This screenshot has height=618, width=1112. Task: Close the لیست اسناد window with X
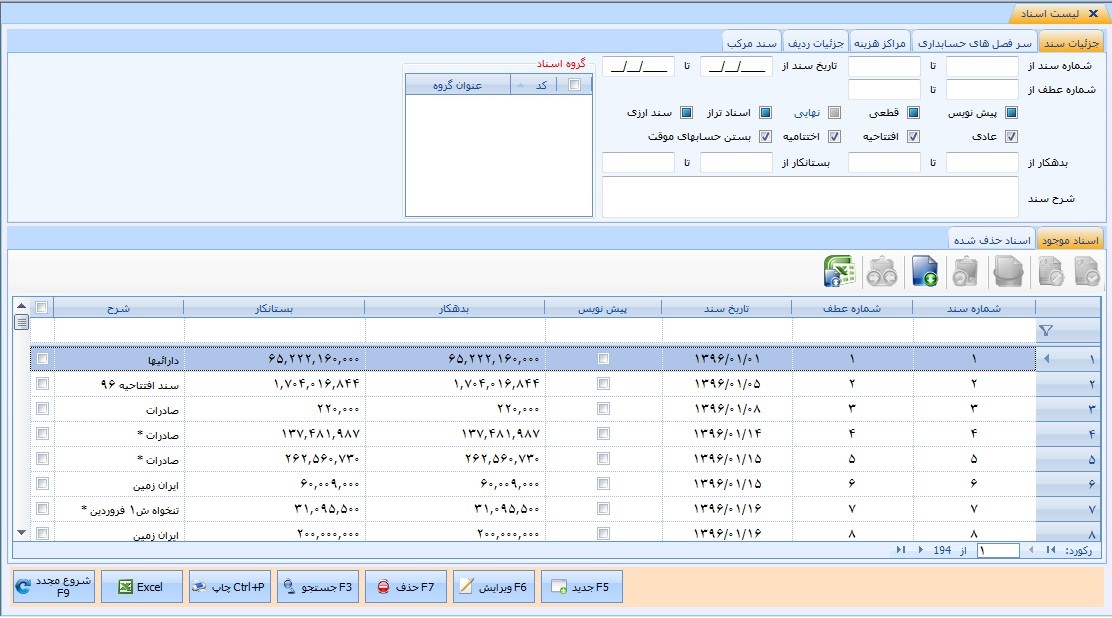tap(1093, 13)
